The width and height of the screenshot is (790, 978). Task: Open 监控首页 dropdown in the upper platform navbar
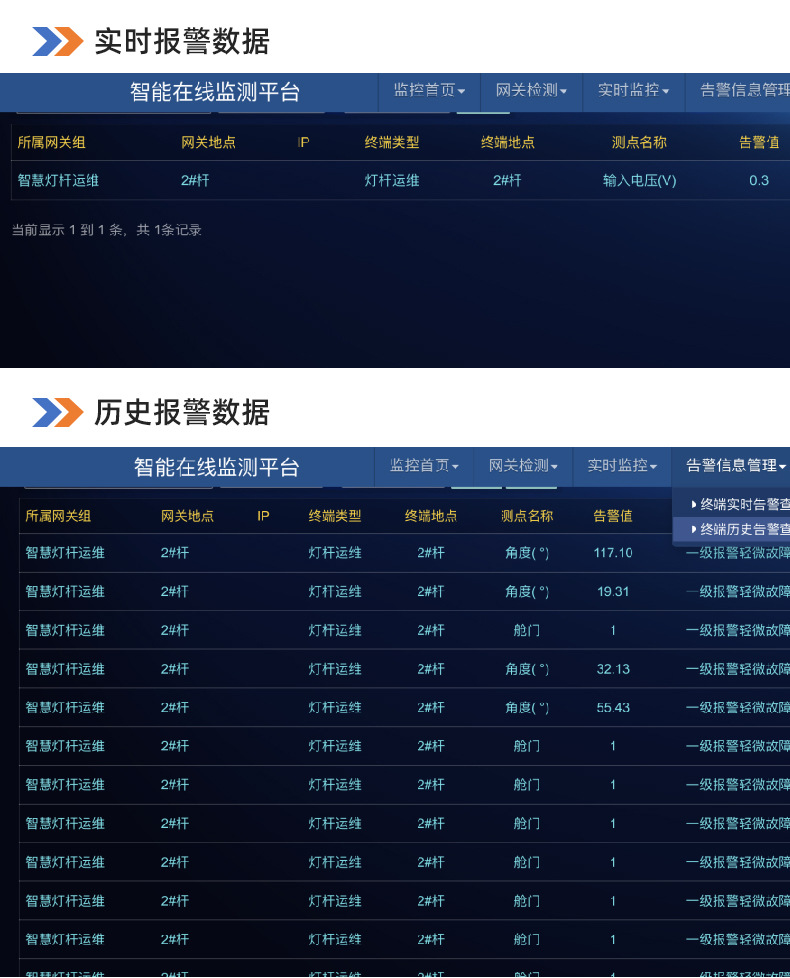(429, 90)
